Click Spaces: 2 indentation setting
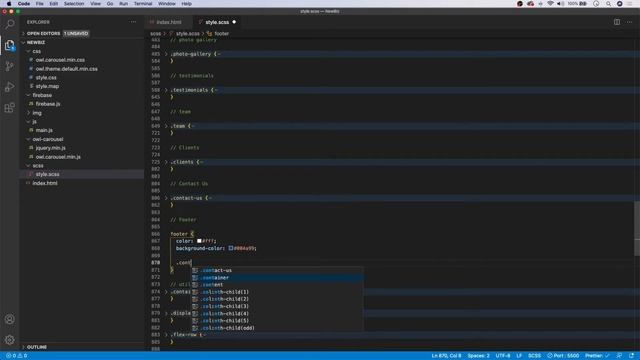640x360 pixels. (478, 356)
